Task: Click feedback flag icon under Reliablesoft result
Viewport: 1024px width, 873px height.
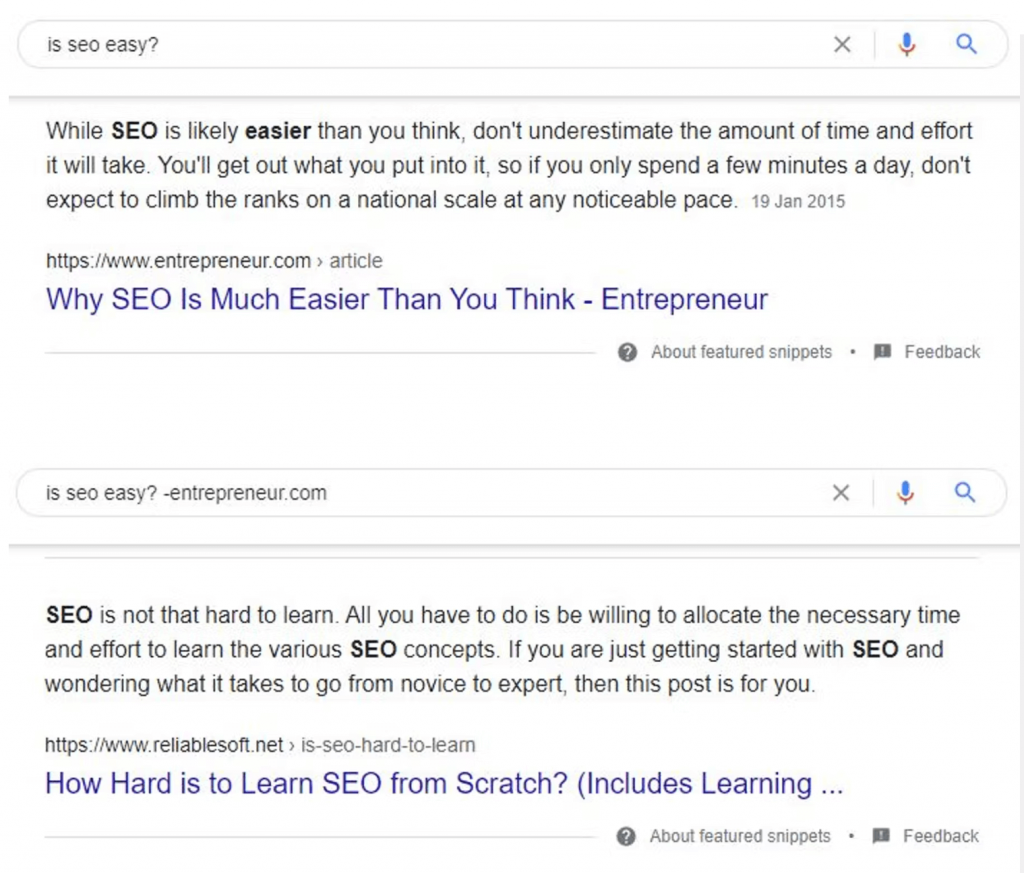Action: (x=881, y=836)
